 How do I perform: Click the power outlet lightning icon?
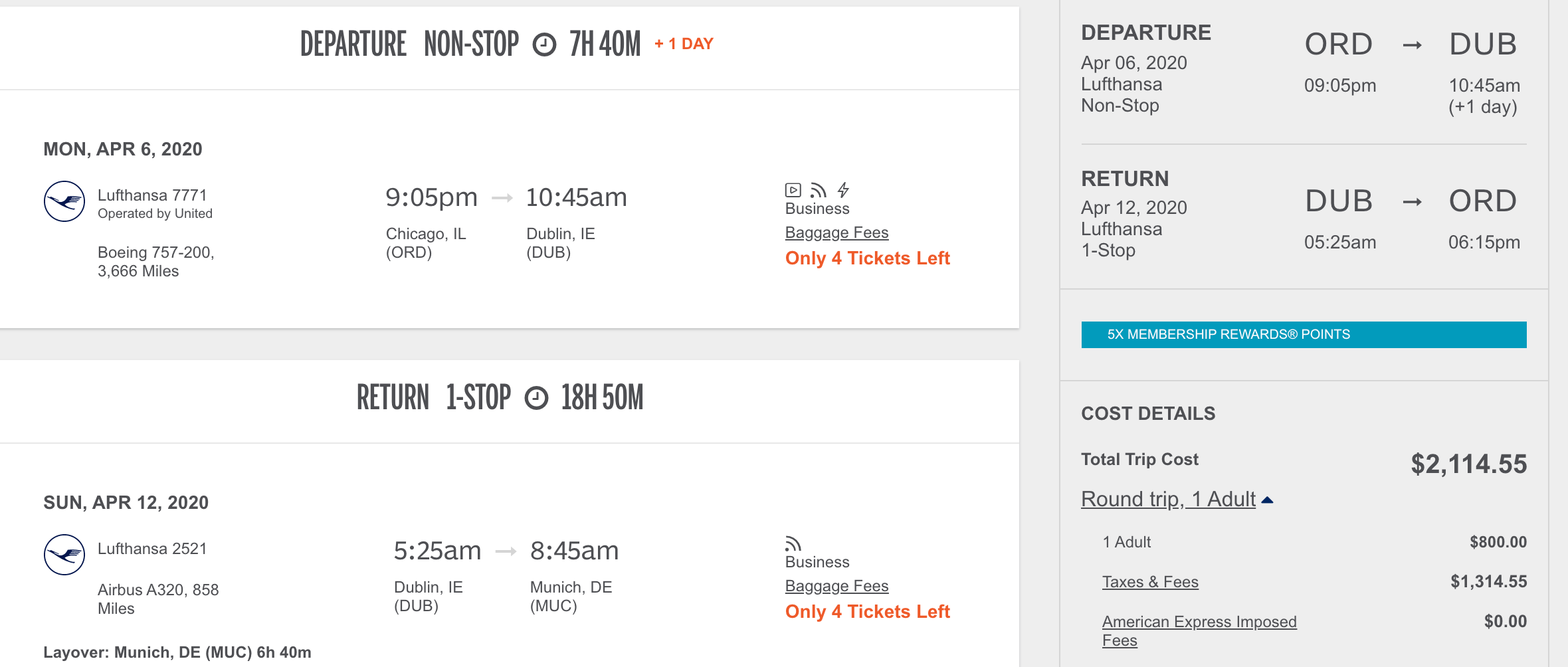coord(843,191)
